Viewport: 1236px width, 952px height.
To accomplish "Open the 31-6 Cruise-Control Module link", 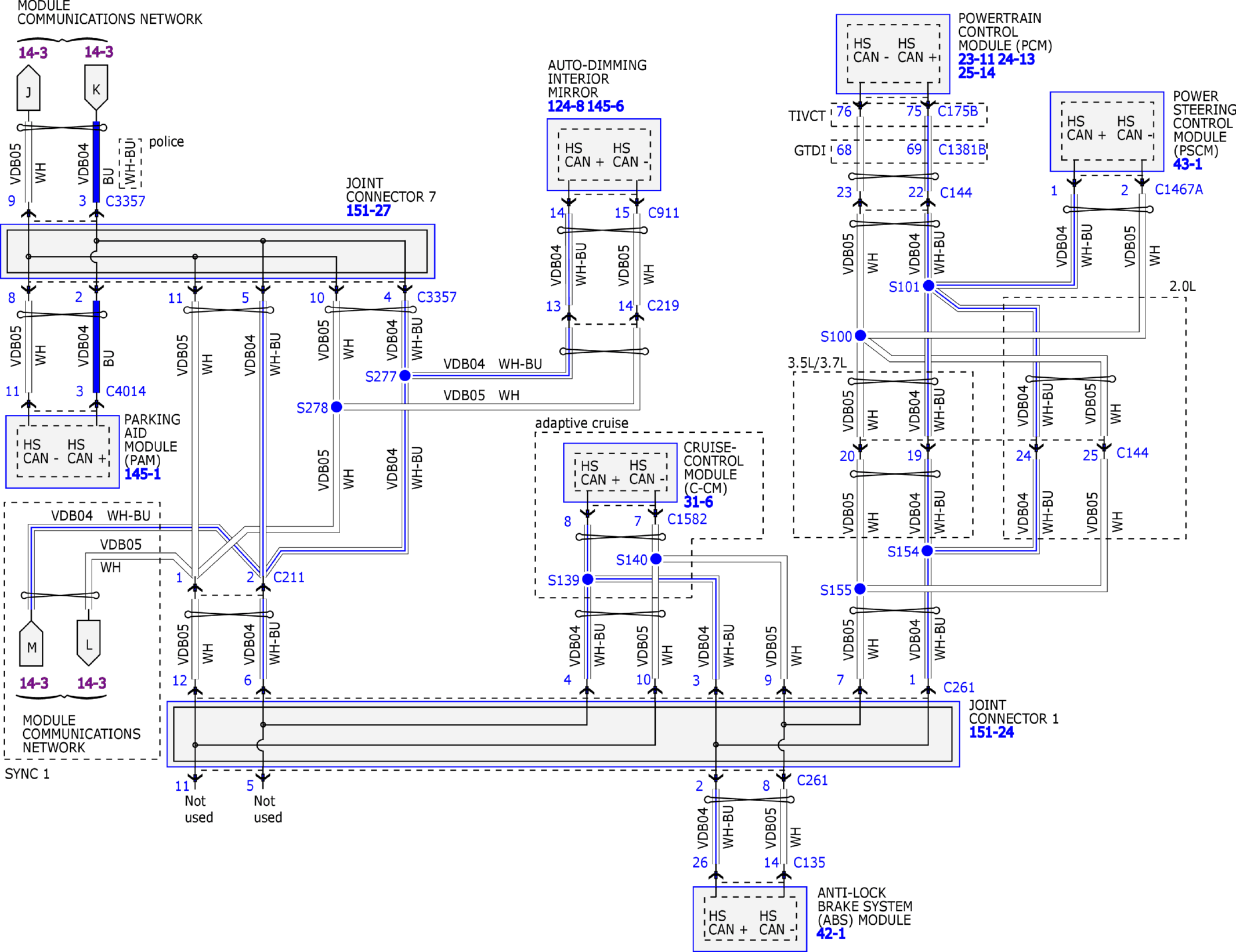I will tap(698, 502).
